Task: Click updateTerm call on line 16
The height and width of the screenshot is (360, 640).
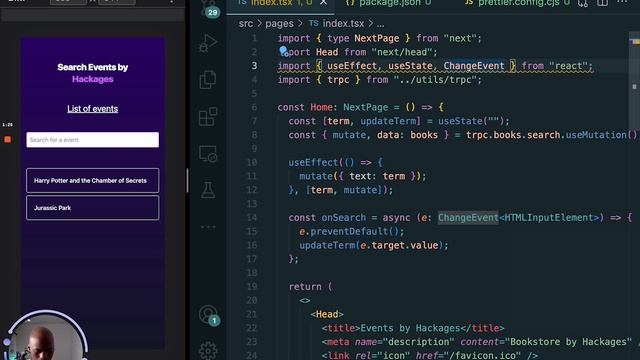Action: point(327,245)
